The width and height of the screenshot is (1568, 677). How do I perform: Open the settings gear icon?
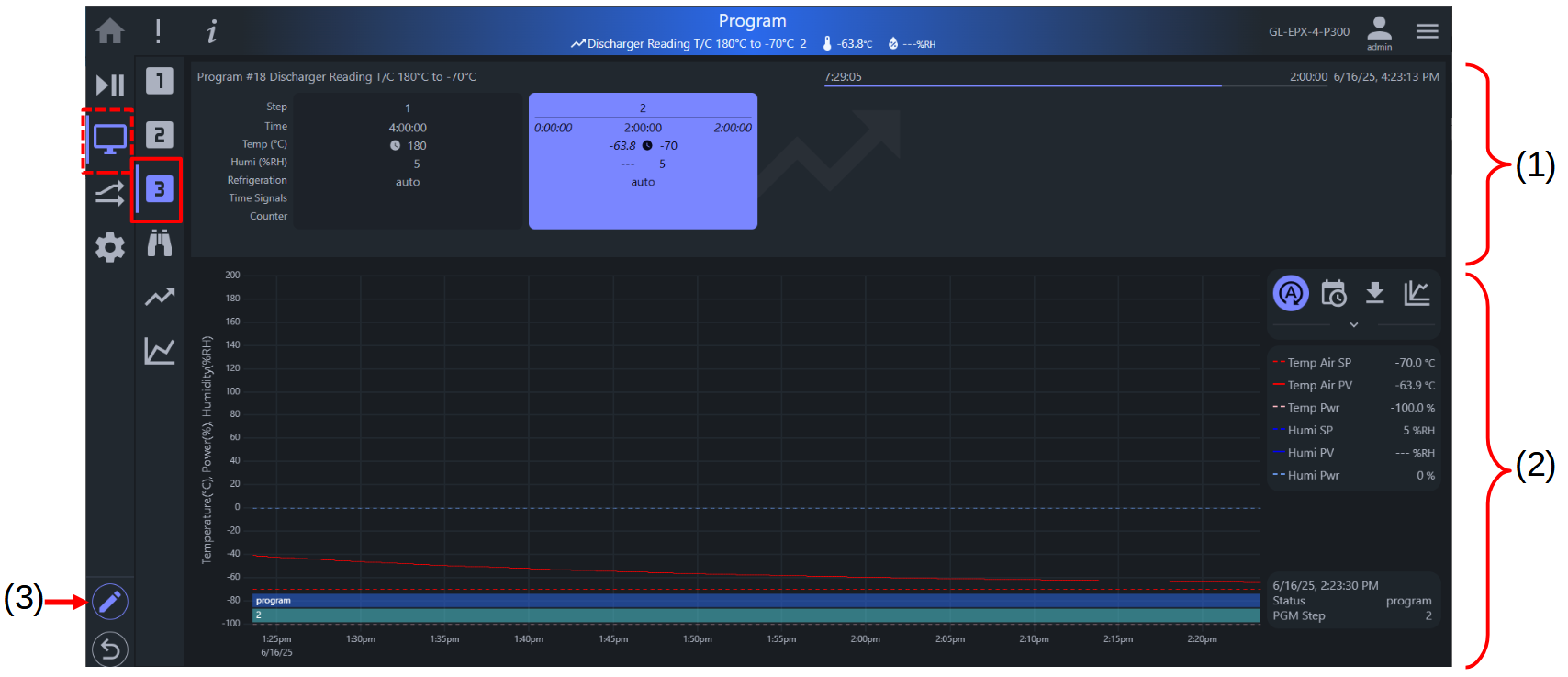pyautogui.click(x=110, y=247)
